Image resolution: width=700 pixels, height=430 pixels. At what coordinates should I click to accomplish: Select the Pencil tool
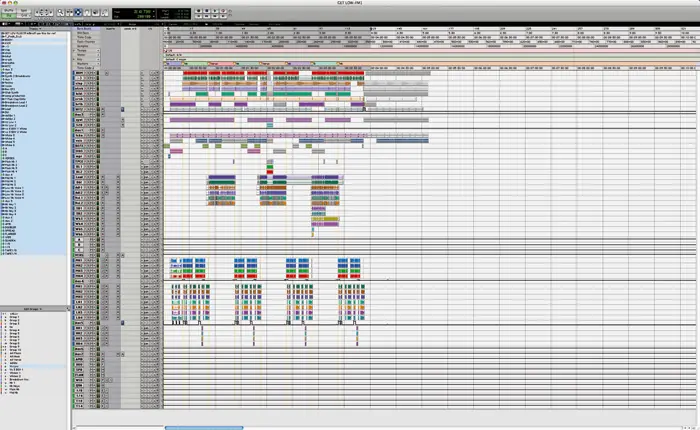pyautogui.click(x=105, y=12)
